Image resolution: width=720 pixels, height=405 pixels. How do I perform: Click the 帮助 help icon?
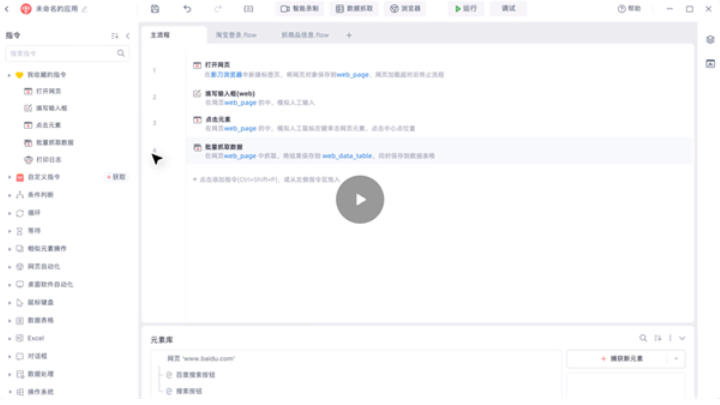(628, 8)
